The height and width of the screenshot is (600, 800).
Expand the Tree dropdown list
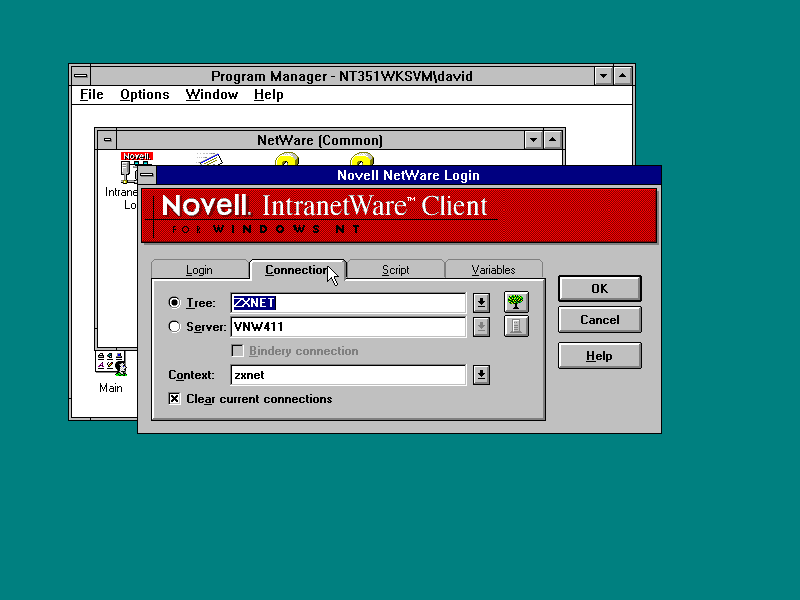pos(481,303)
